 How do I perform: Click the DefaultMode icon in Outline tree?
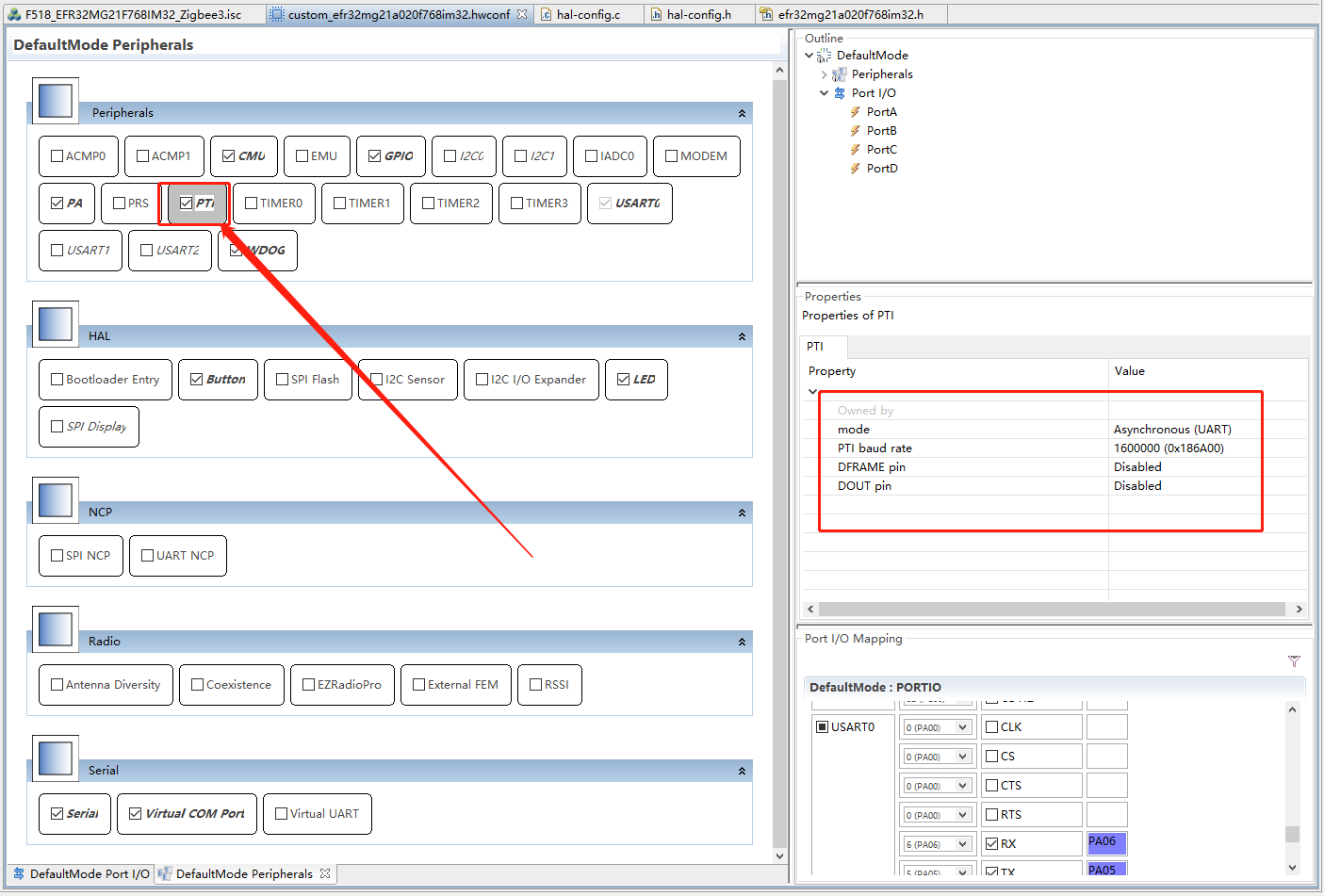coord(825,56)
